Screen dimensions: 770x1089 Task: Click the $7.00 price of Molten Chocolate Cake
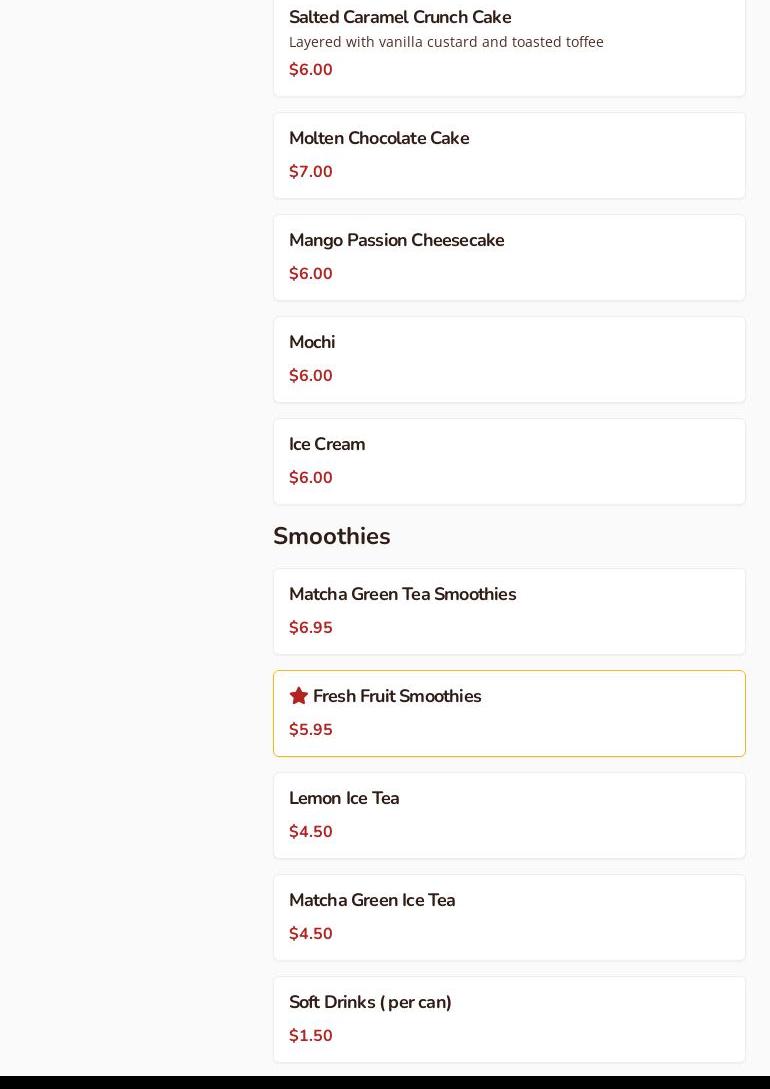coord(311,172)
